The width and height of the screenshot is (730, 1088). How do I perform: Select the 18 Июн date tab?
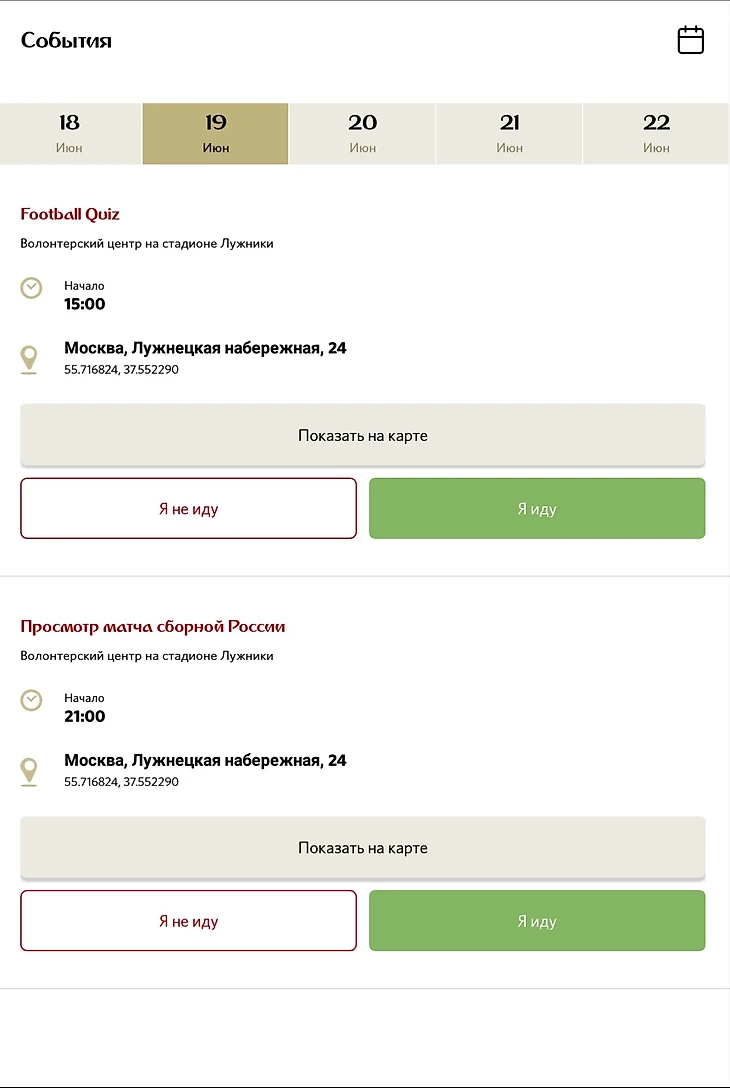click(70, 133)
